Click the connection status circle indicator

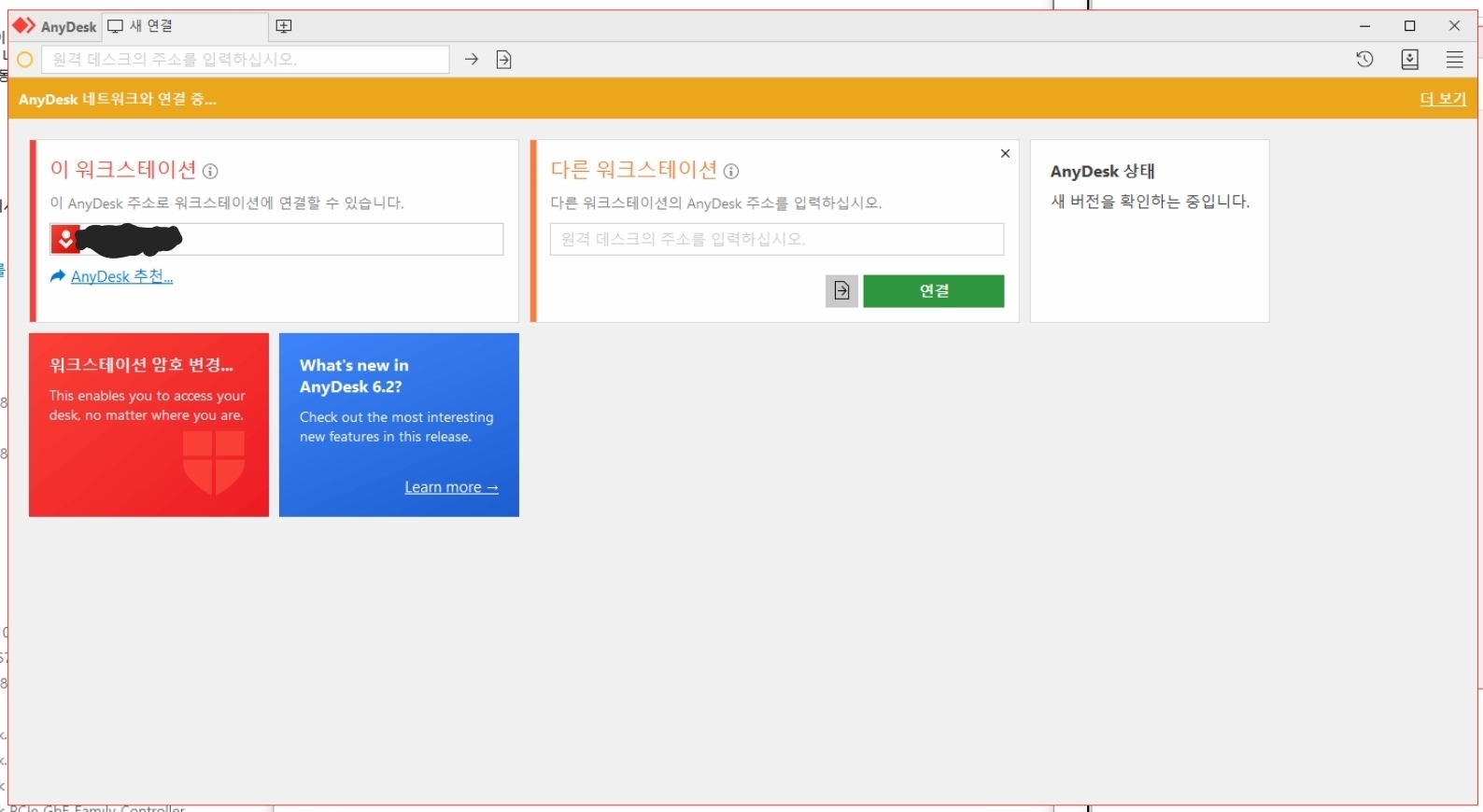click(25, 60)
